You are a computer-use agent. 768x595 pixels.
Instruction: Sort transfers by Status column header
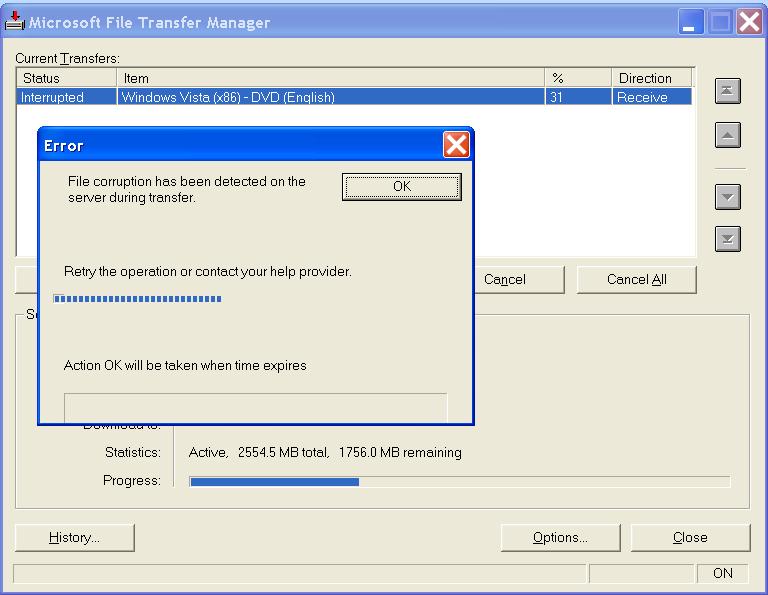pos(67,78)
